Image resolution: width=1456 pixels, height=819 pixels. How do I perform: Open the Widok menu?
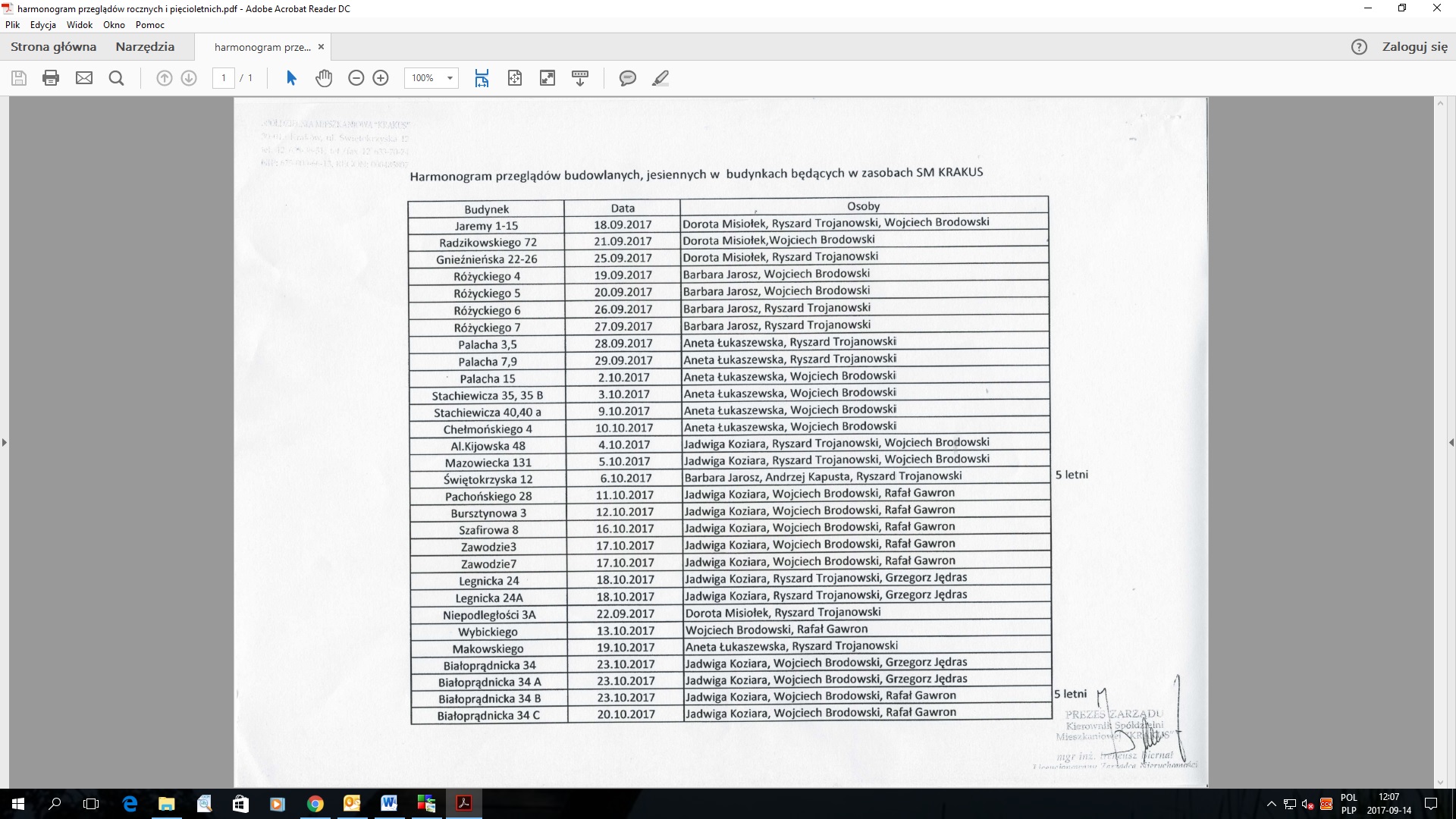[x=80, y=25]
